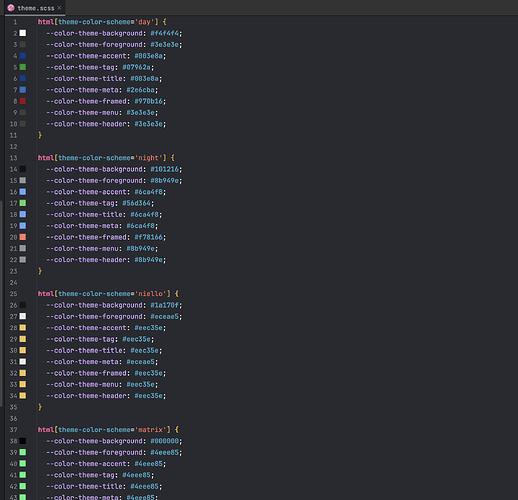Open gray swatch on line 21
Viewport: 518px width, 500px height.
click(x=23, y=248)
